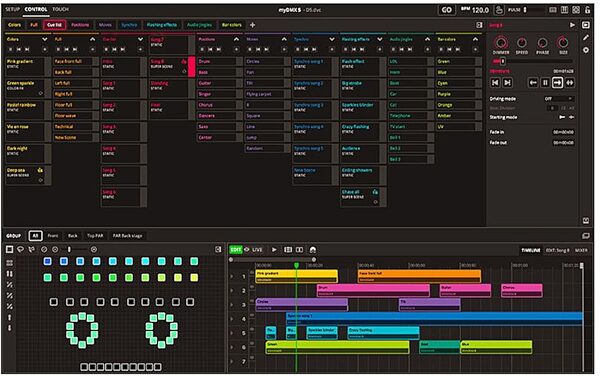
Task: Open the lock icon at top right
Action: pos(587,10)
